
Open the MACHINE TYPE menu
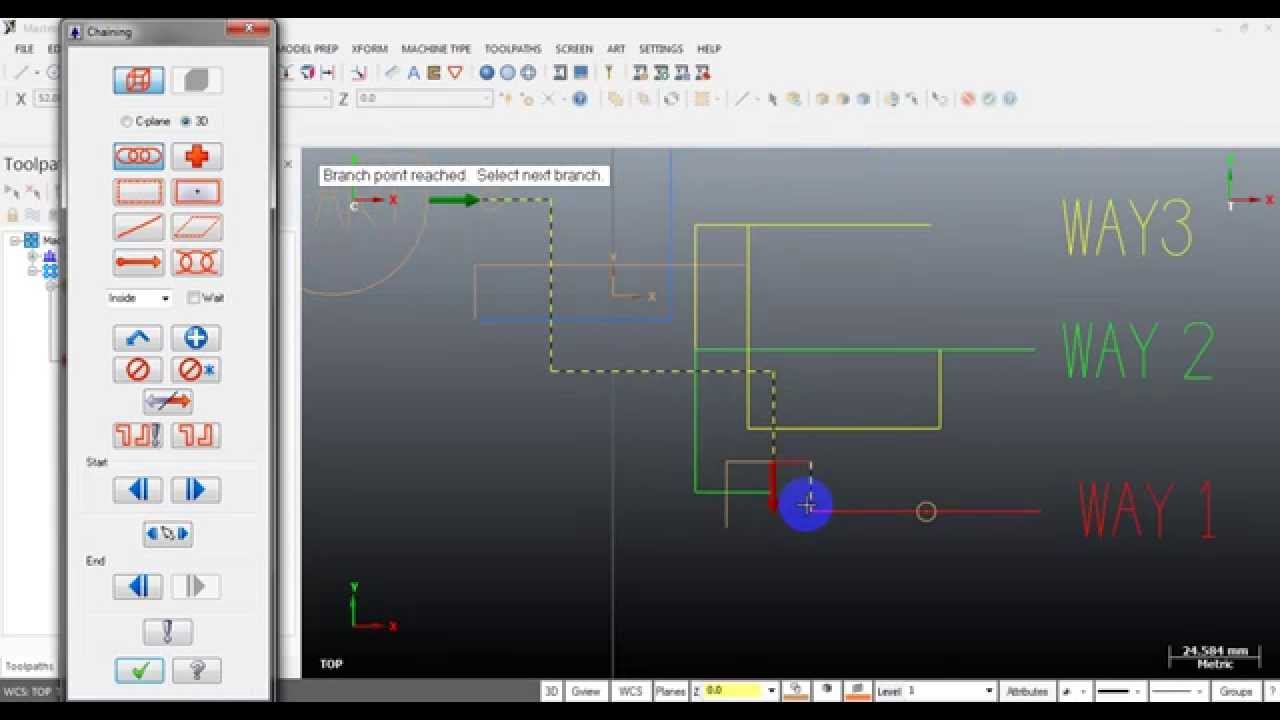tap(436, 48)
